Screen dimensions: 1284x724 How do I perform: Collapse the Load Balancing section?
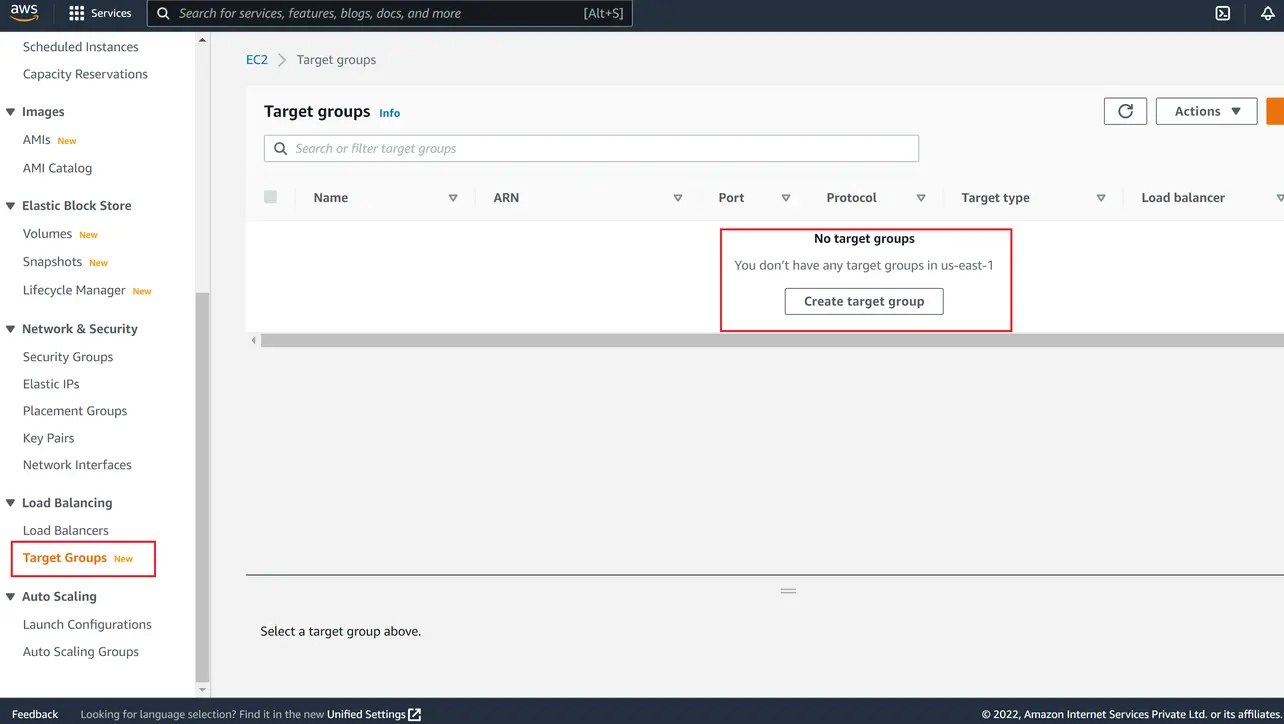click(x=11, y=503)
